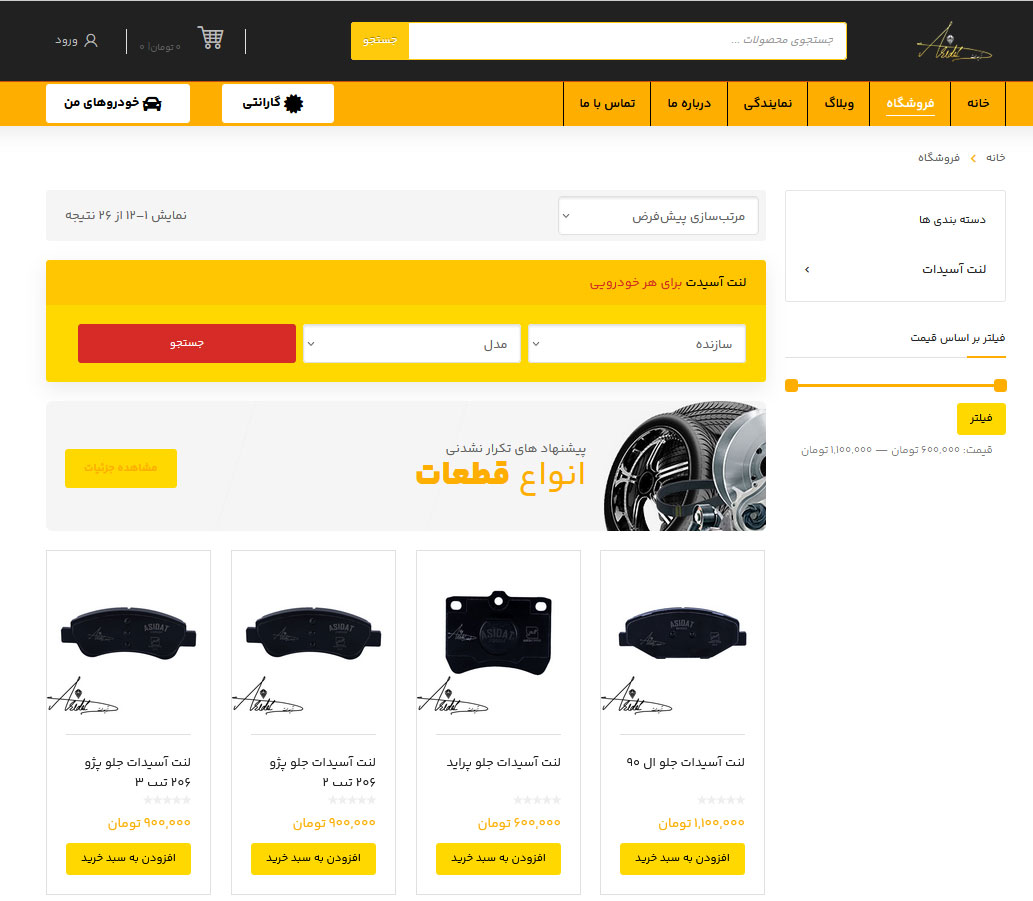Click the Asidat logo in header
Viewport: 1033px width, 901px height.
coord(954,44)
